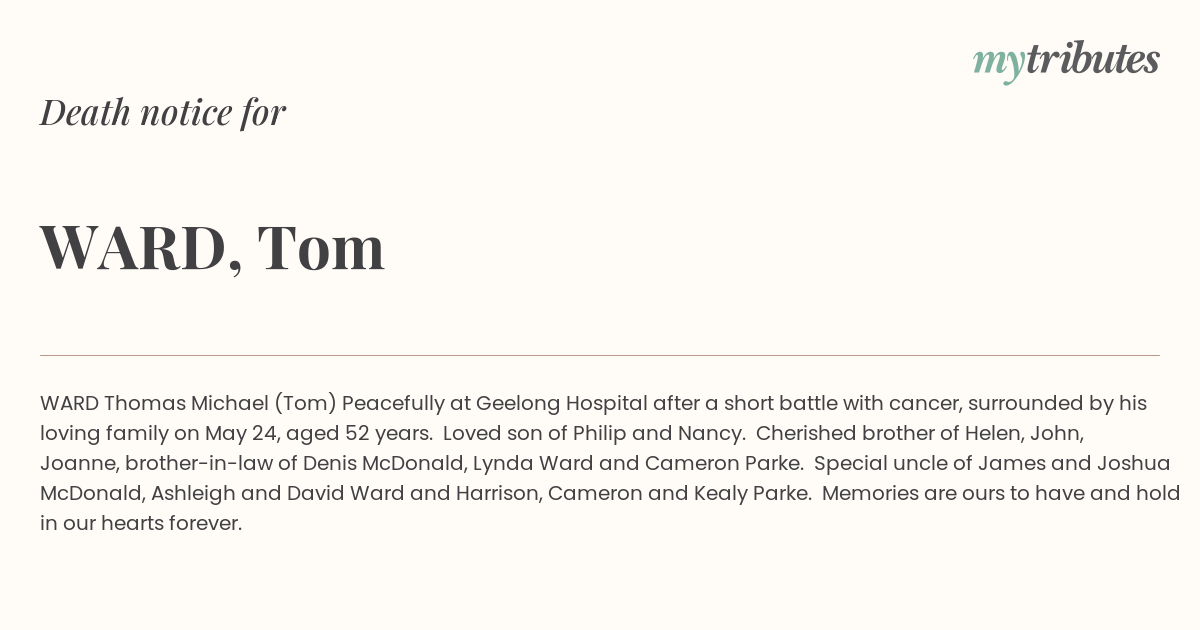The width and height of the screenshot is (1200, 630).
Task: Click the name 'Thomas Michael (Tom)' in the notice
Action: click(x=220, y=403)
